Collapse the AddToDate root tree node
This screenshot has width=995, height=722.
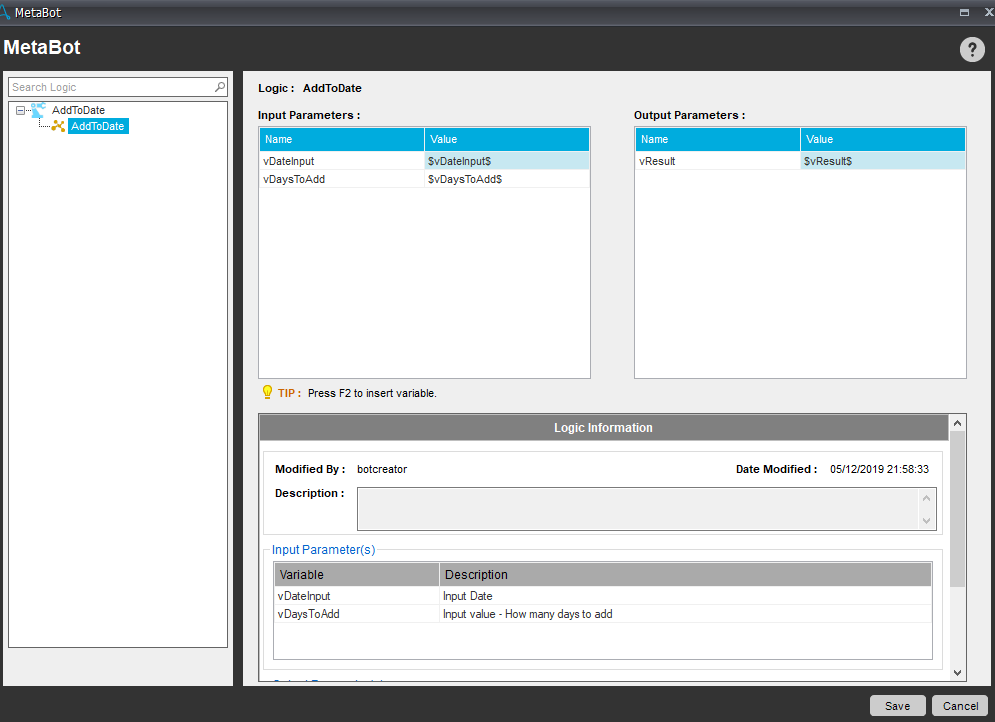(20, 111)
